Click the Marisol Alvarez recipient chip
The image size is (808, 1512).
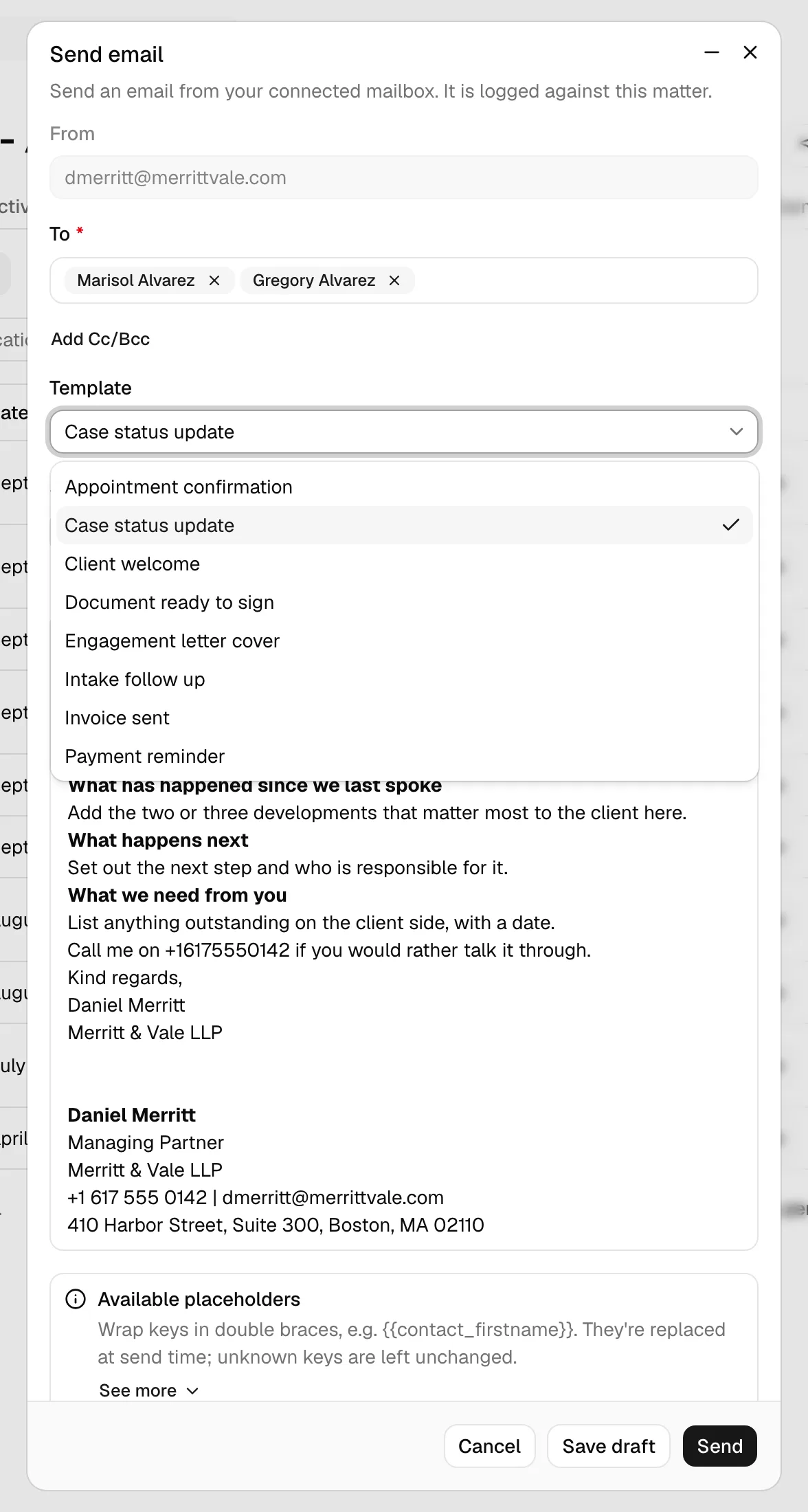tap(149, 280)
